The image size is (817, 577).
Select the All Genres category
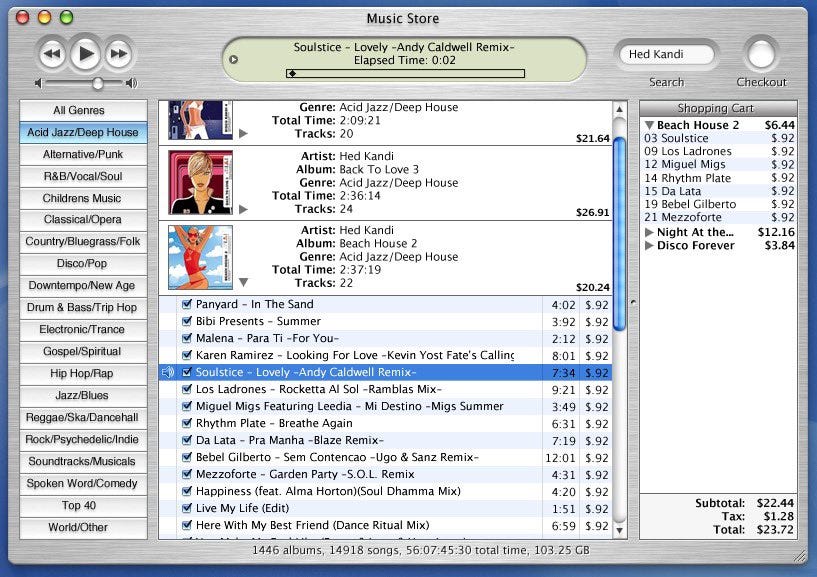point(83,111)
